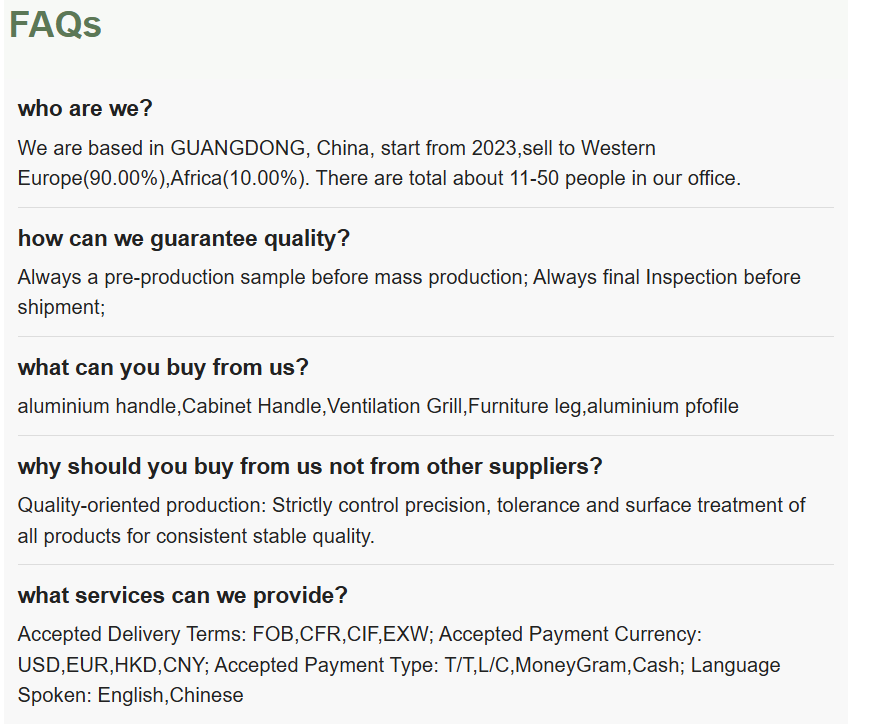The image size is (870, 725).
Task: Select 'what services can we provide?' heading
Action: tap(183, 595)
